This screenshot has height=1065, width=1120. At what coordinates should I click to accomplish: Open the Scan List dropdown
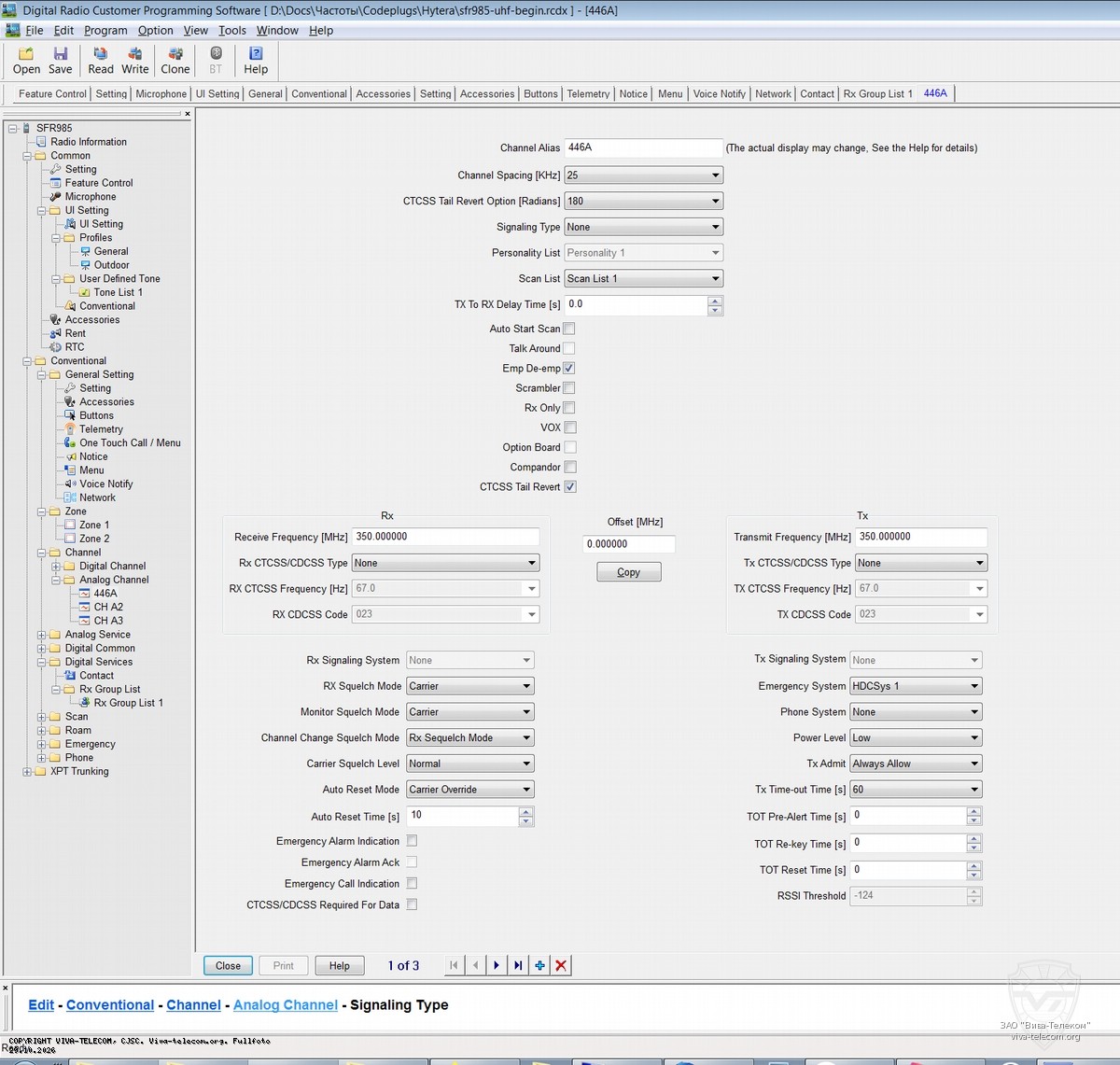(x=644, y=278)
